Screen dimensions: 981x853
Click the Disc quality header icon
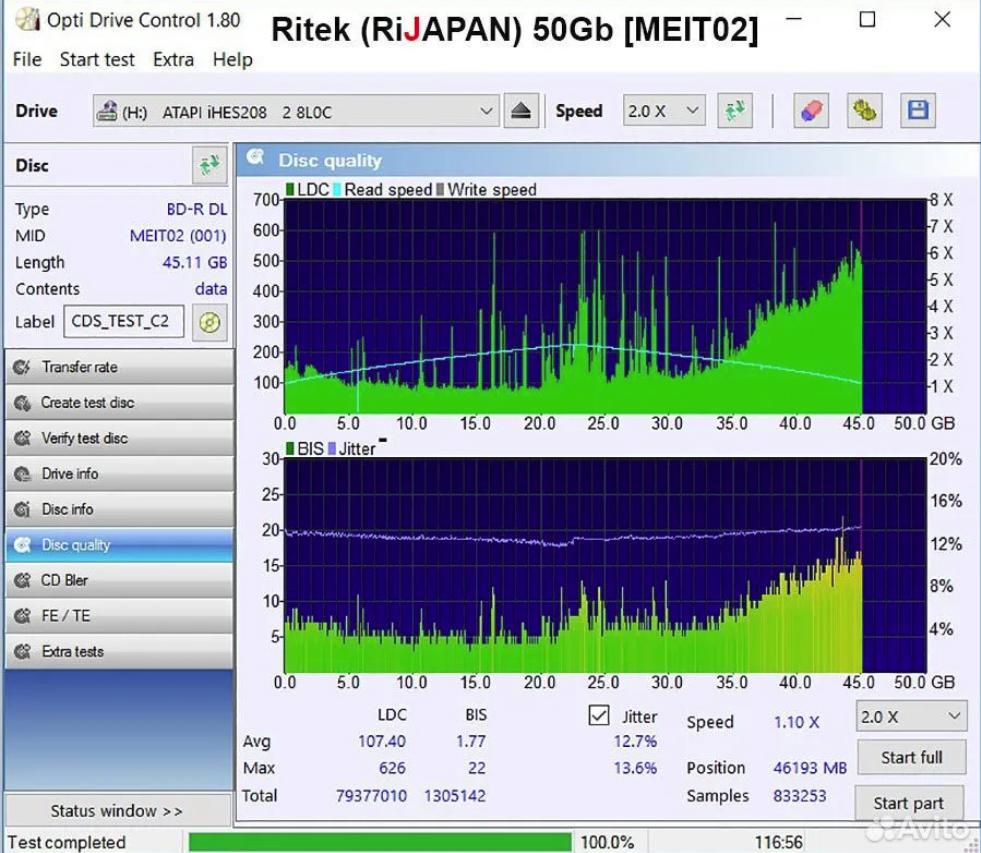tap(257, 159)
